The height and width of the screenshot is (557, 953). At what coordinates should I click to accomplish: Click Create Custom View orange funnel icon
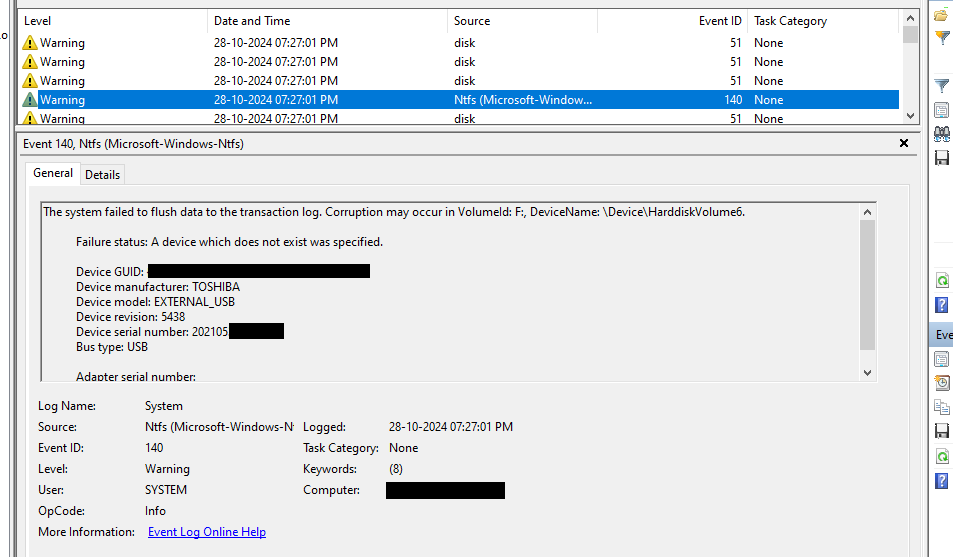942,38
